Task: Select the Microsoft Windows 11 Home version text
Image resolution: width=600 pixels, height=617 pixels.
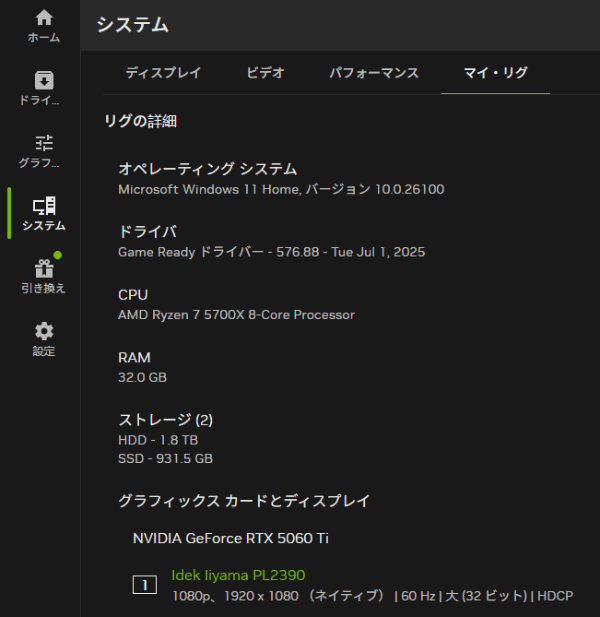Action: (x=281, y=189)
